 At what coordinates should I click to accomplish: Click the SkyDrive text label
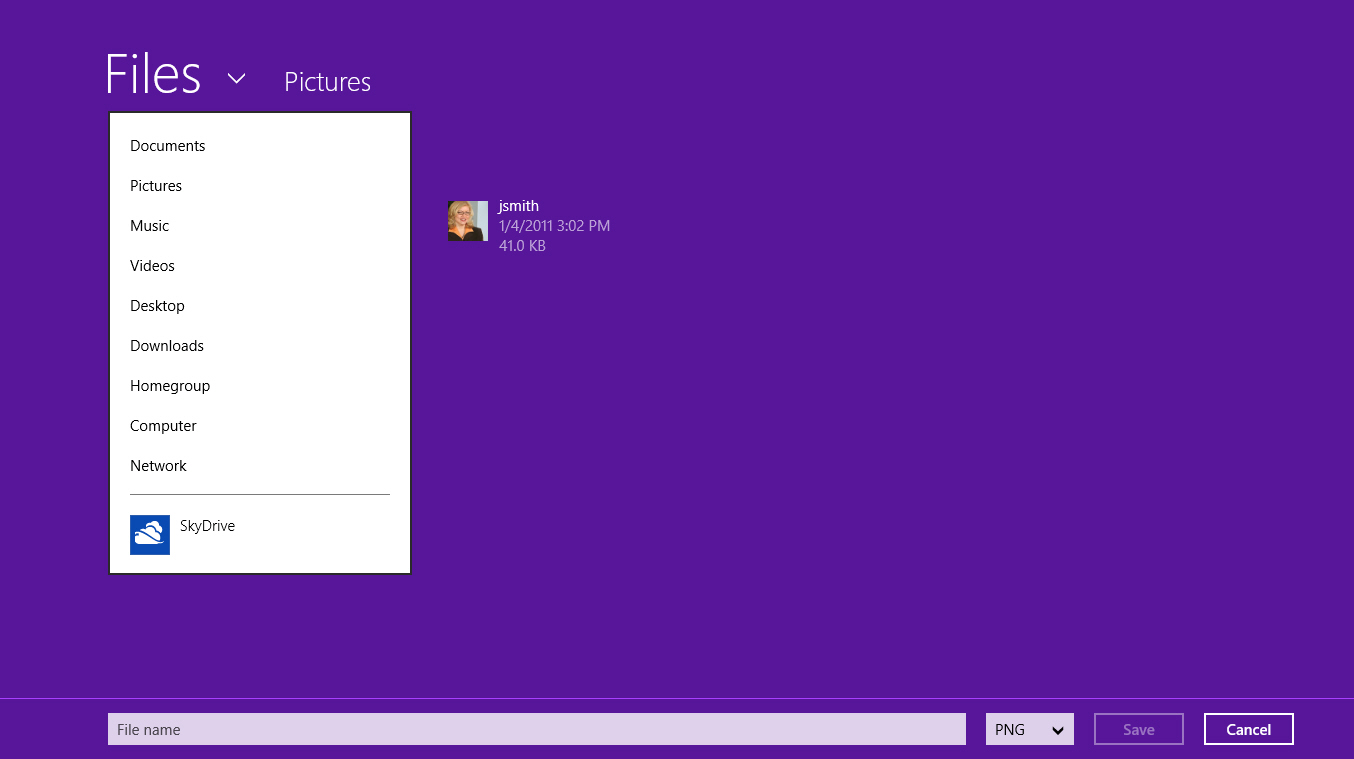[x=207, y=526]
